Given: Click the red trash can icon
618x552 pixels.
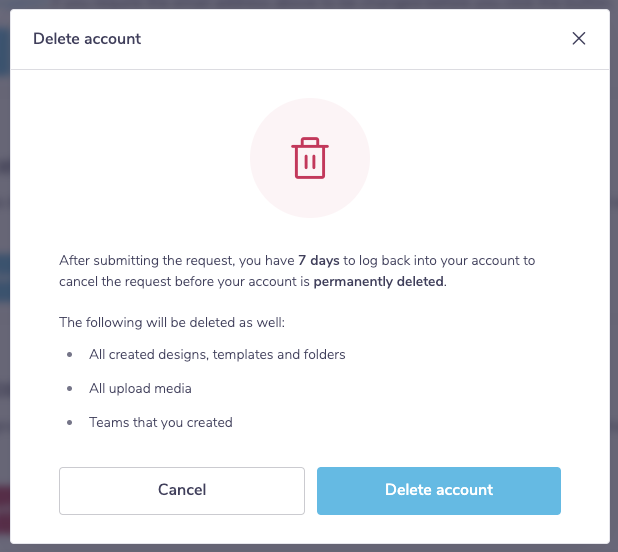Looking at the screenshot, I should pyautogui.click(x=310, y=158).
